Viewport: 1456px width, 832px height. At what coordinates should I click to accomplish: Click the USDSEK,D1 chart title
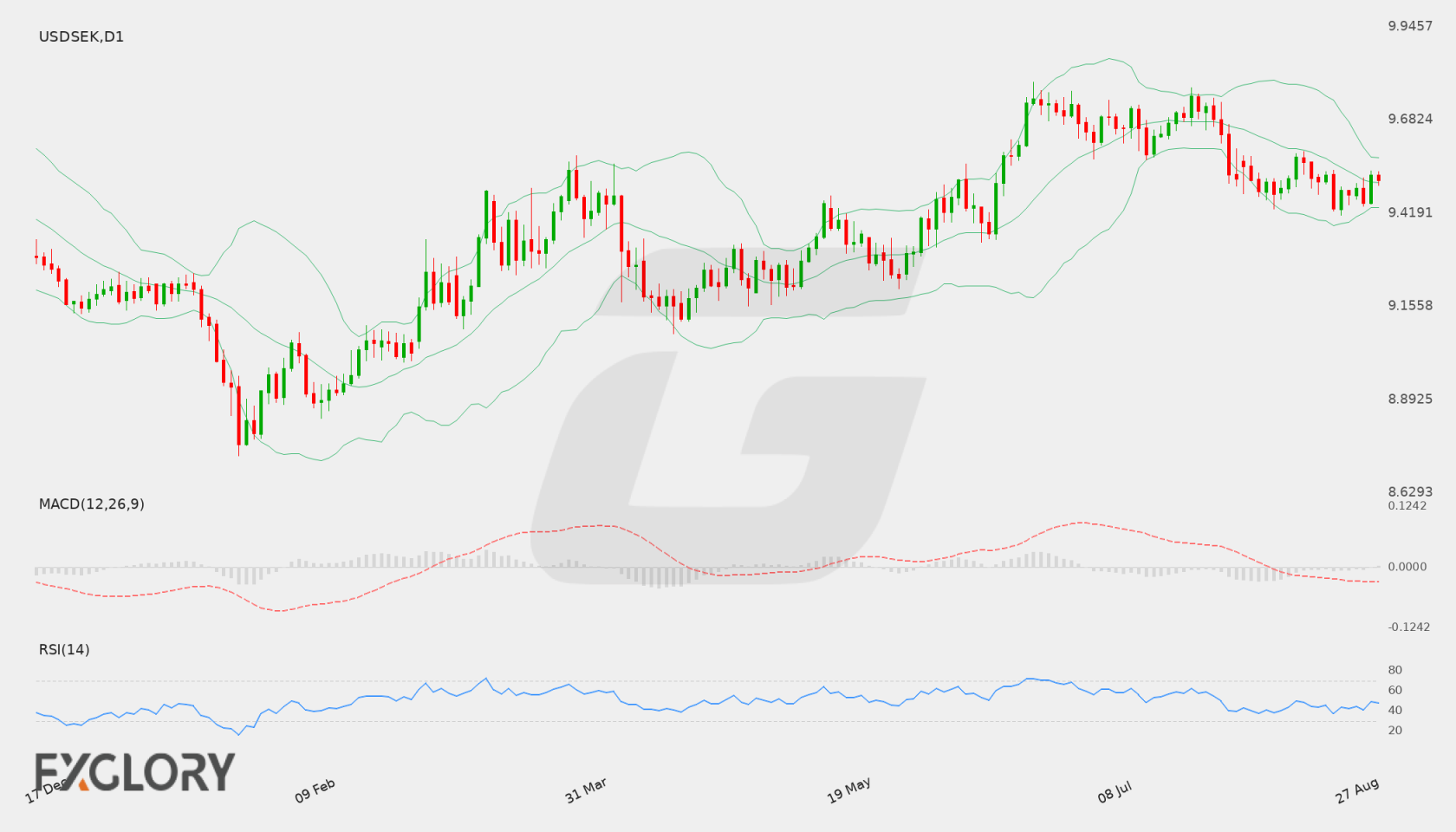(x=81, y=36)
